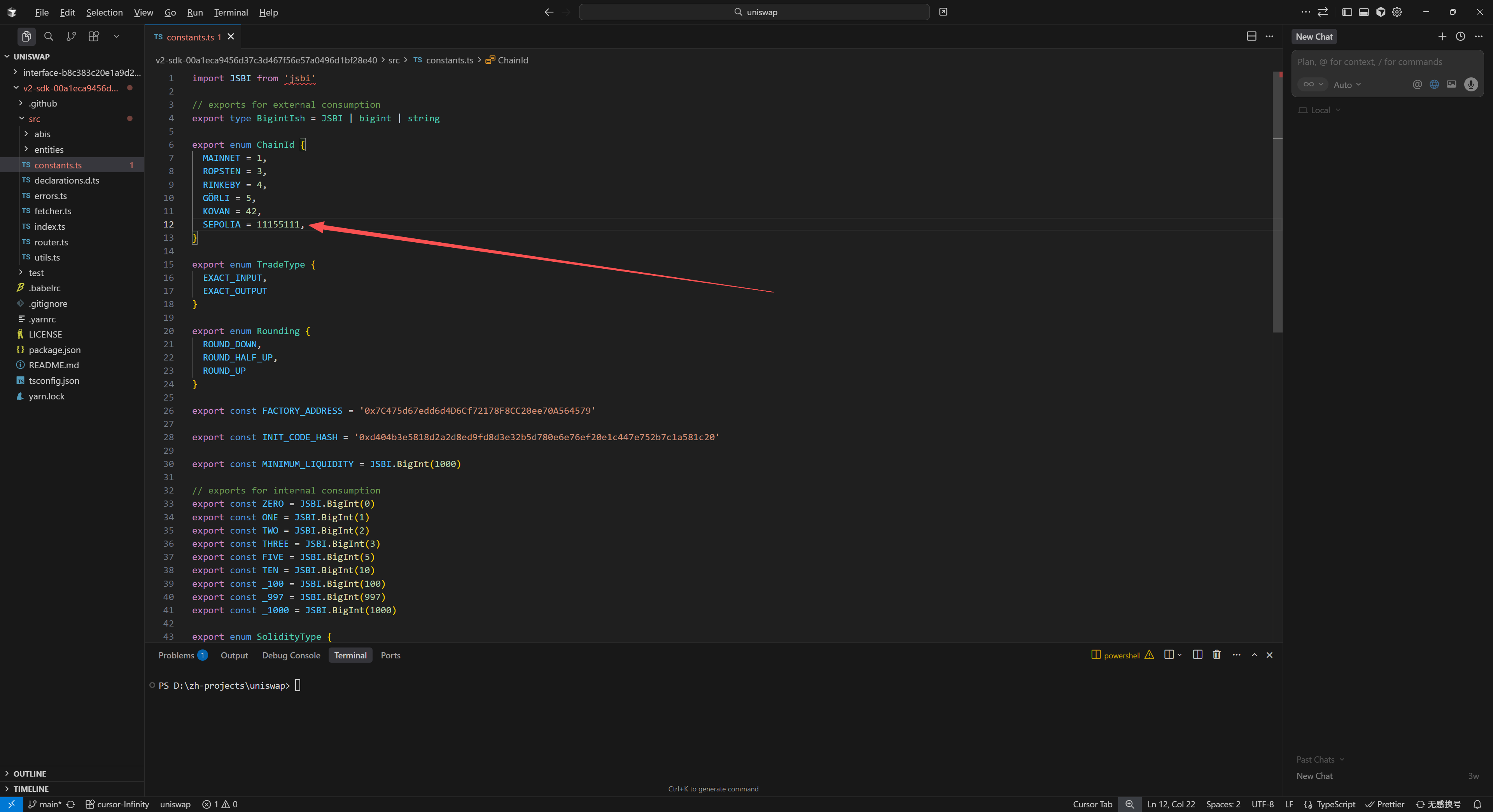
Task: Click the split editor layout icon
Action: tap(1251, 37)
